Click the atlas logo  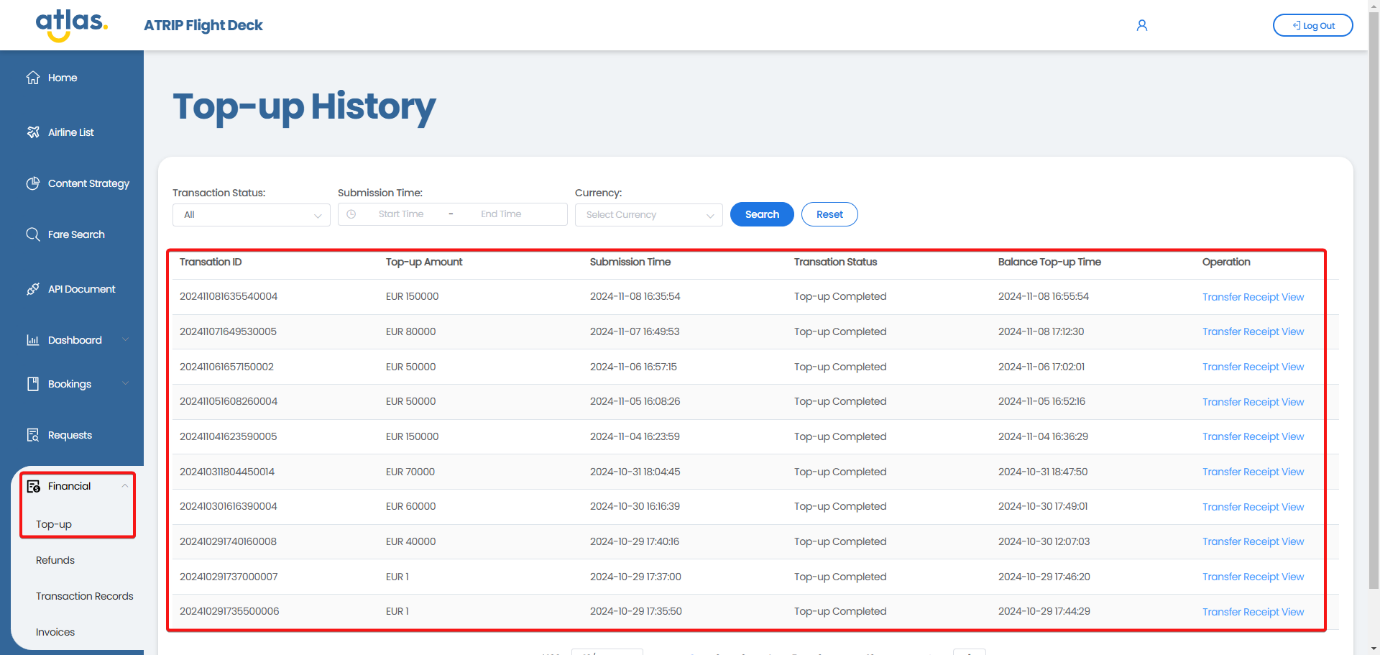point(71,24)
